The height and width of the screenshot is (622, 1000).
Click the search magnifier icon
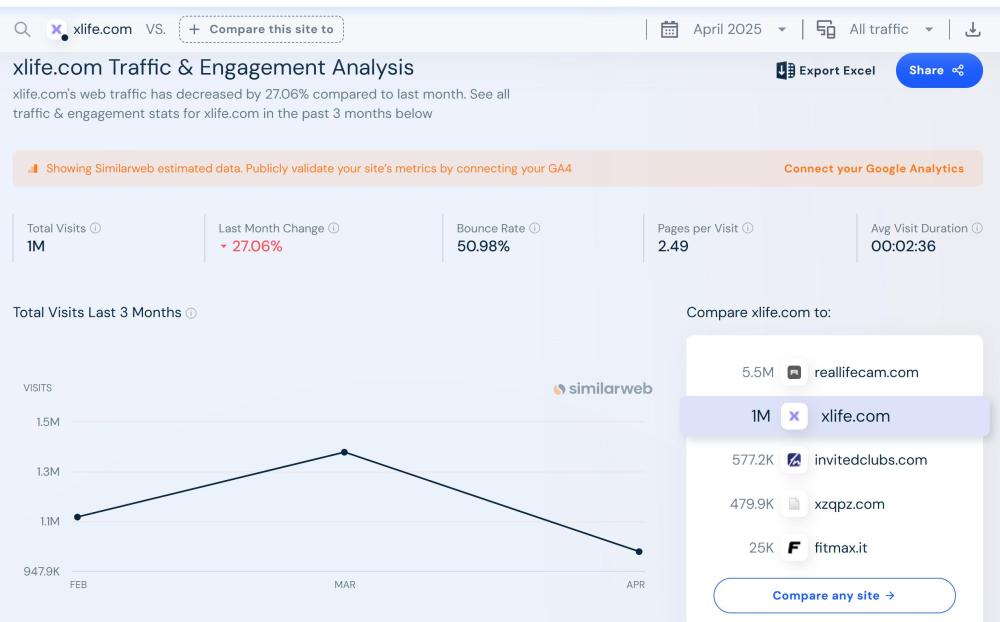coord(22,30)
